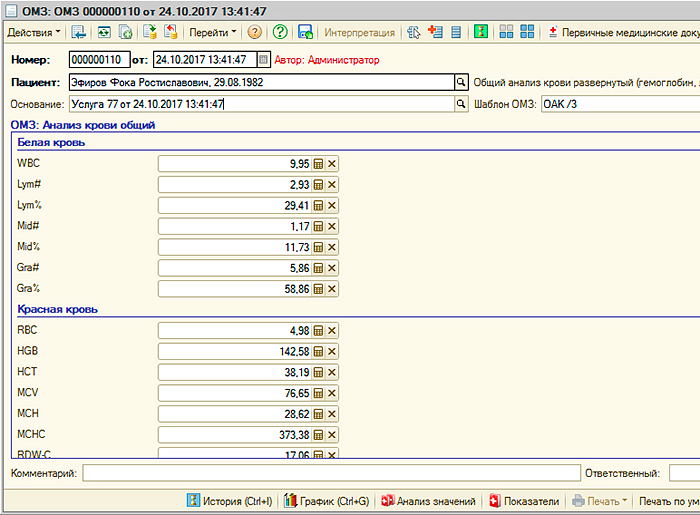
Task: Open the Действия dropdown menu
Action: (33, 32)
